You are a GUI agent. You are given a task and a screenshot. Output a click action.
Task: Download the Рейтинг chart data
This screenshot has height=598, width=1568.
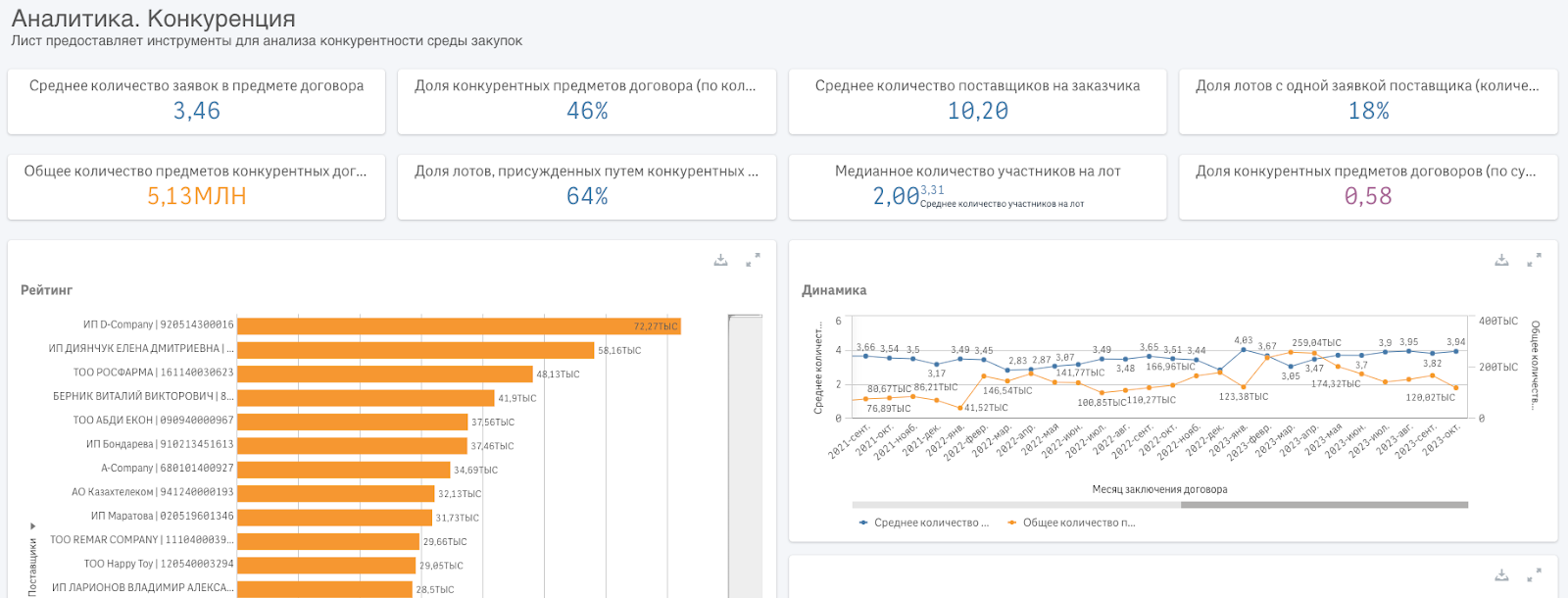point(721,260)
